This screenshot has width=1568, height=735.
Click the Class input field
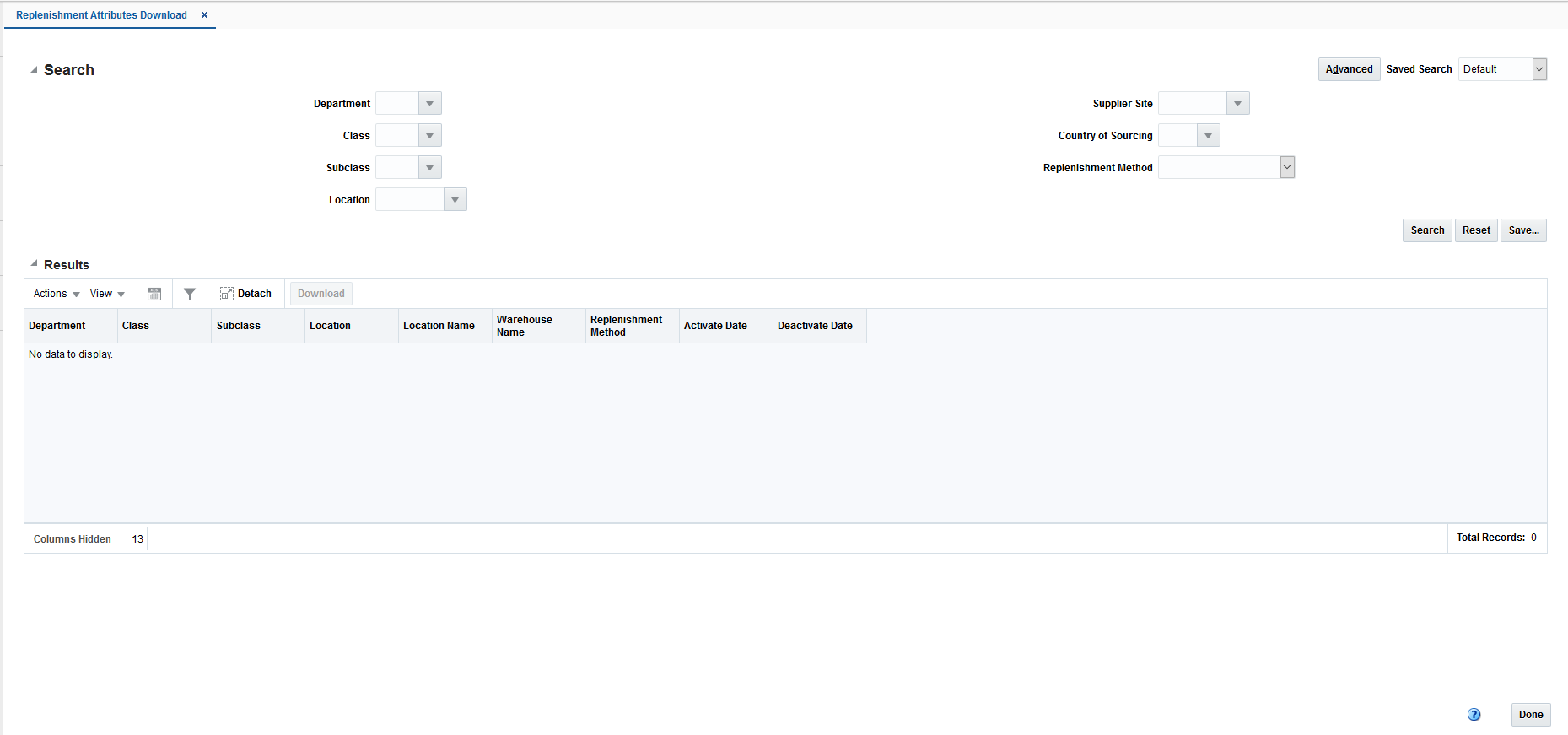[397, 136]
